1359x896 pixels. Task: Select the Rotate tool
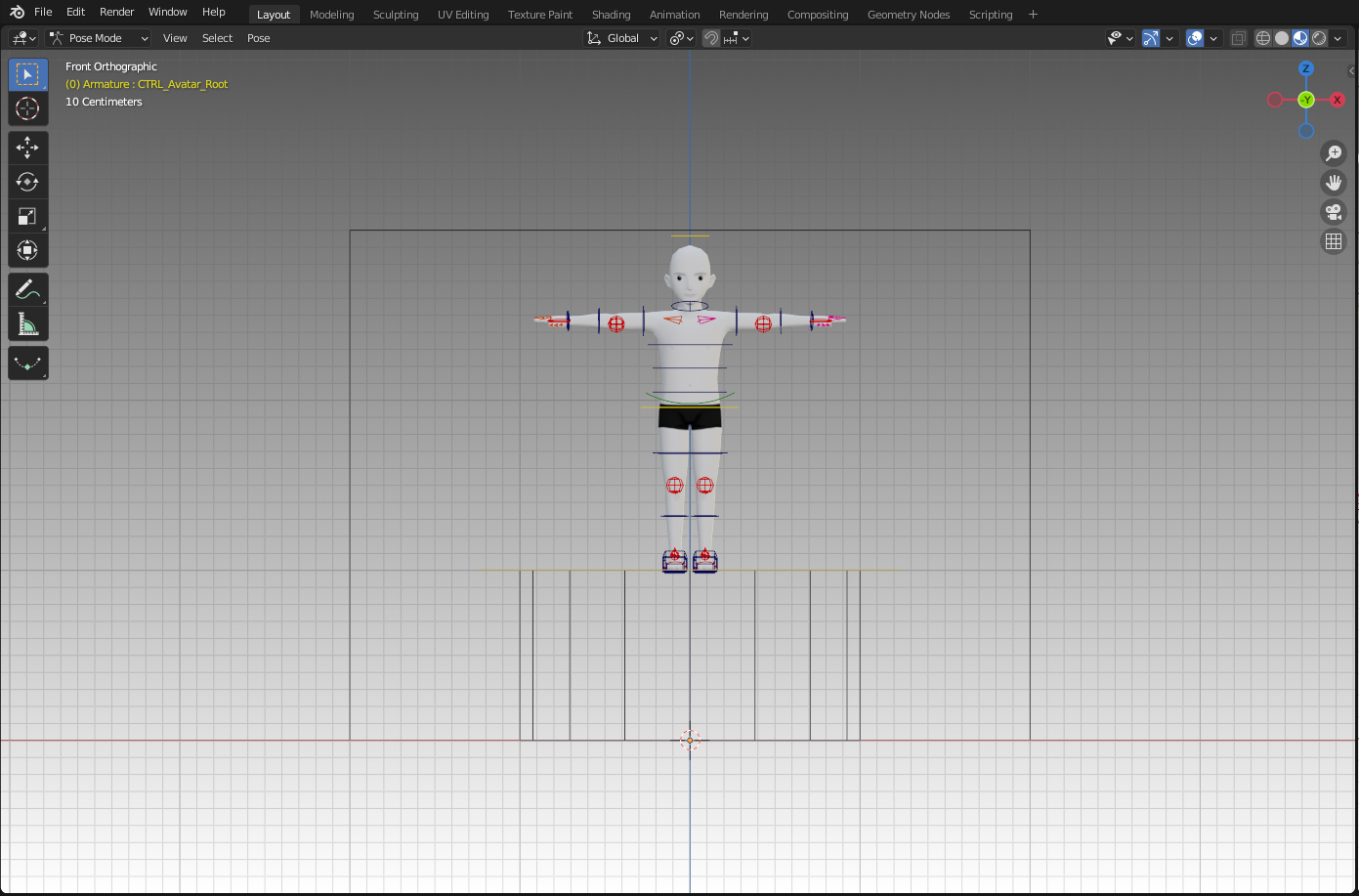coord(27,182)
